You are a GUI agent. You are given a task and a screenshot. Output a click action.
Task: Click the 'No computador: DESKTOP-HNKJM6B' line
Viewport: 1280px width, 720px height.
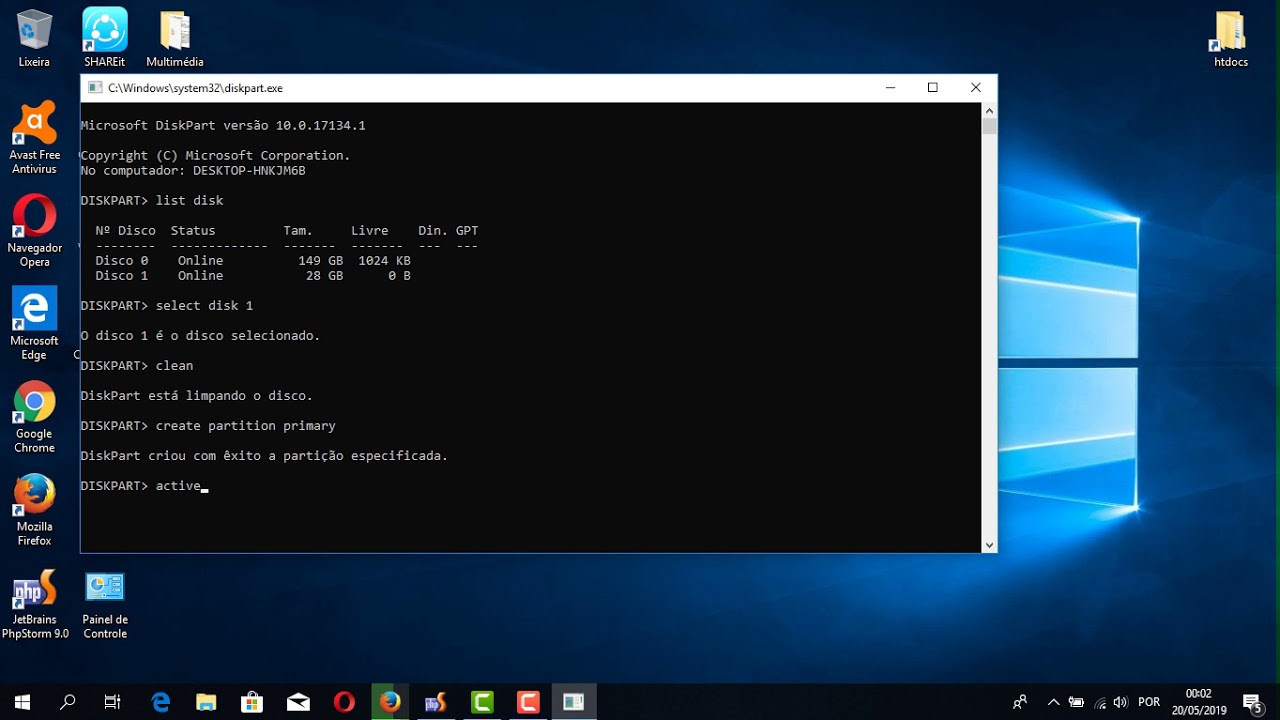point(193,171)
